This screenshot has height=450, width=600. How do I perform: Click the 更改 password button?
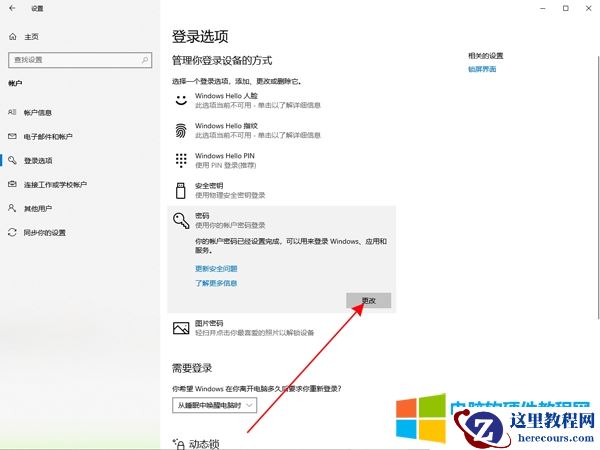(368, 301)
